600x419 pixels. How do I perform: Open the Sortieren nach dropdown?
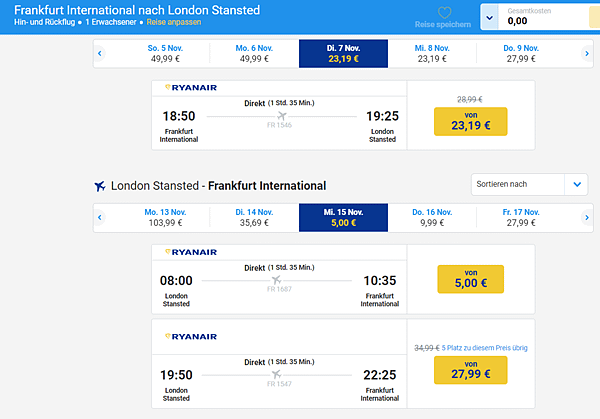tap(529, 184)
